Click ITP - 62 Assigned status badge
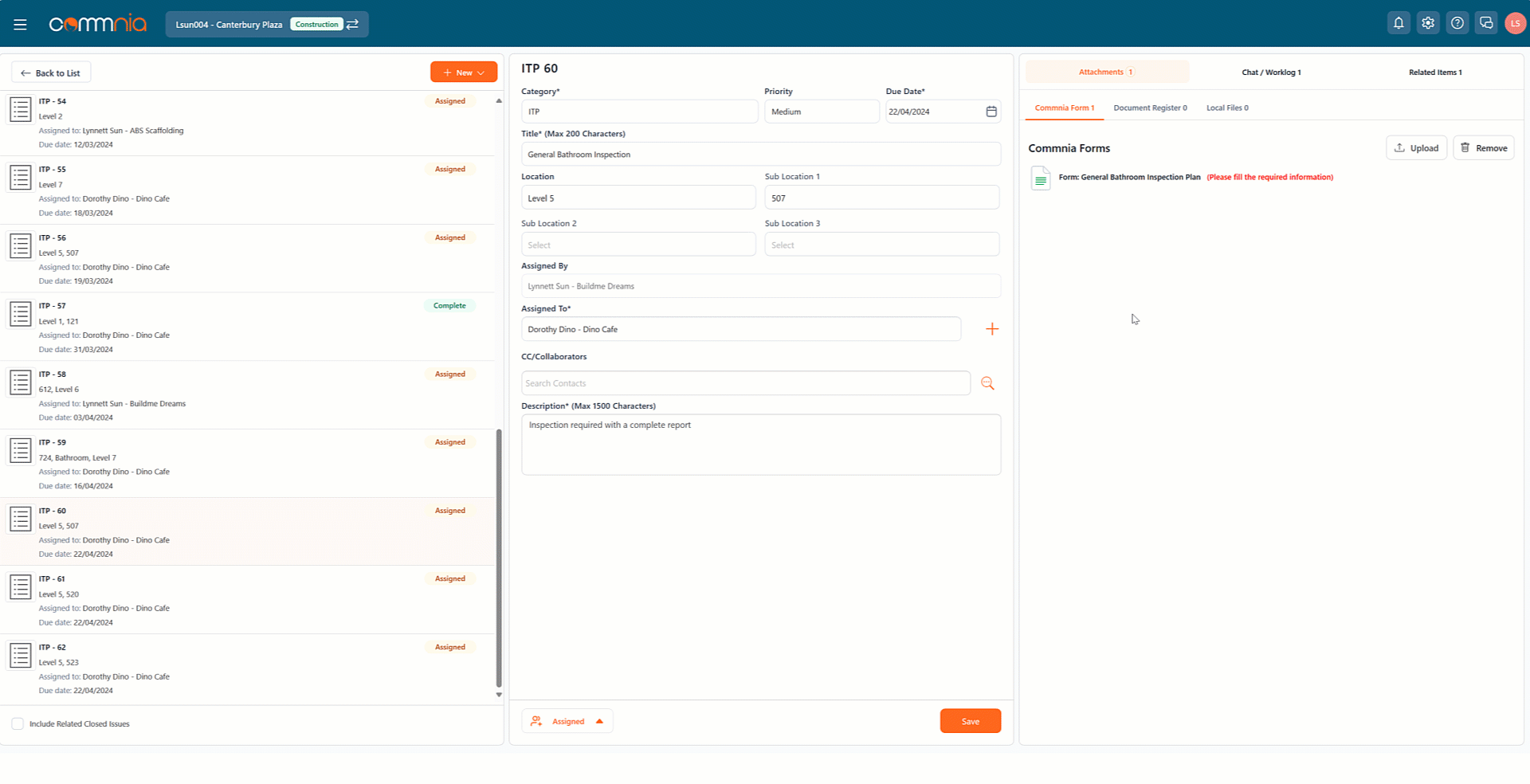 point(450,647)
